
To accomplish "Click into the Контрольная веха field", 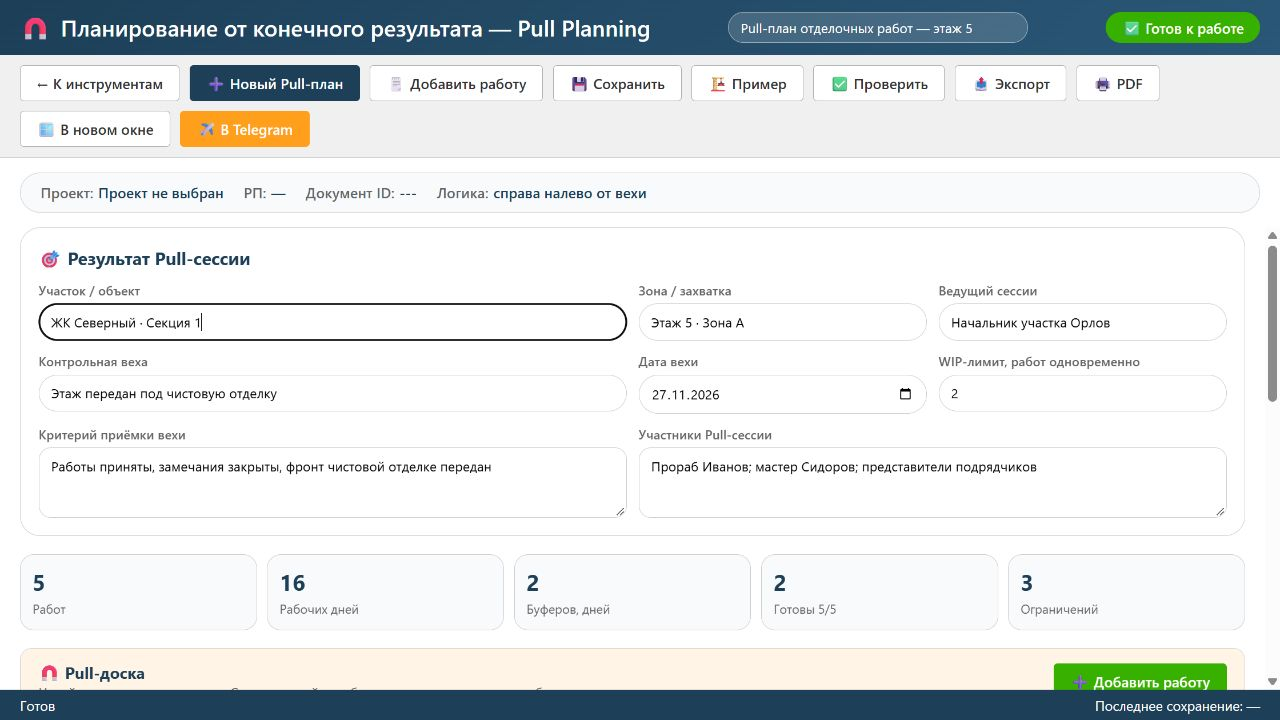I will 333,394.
